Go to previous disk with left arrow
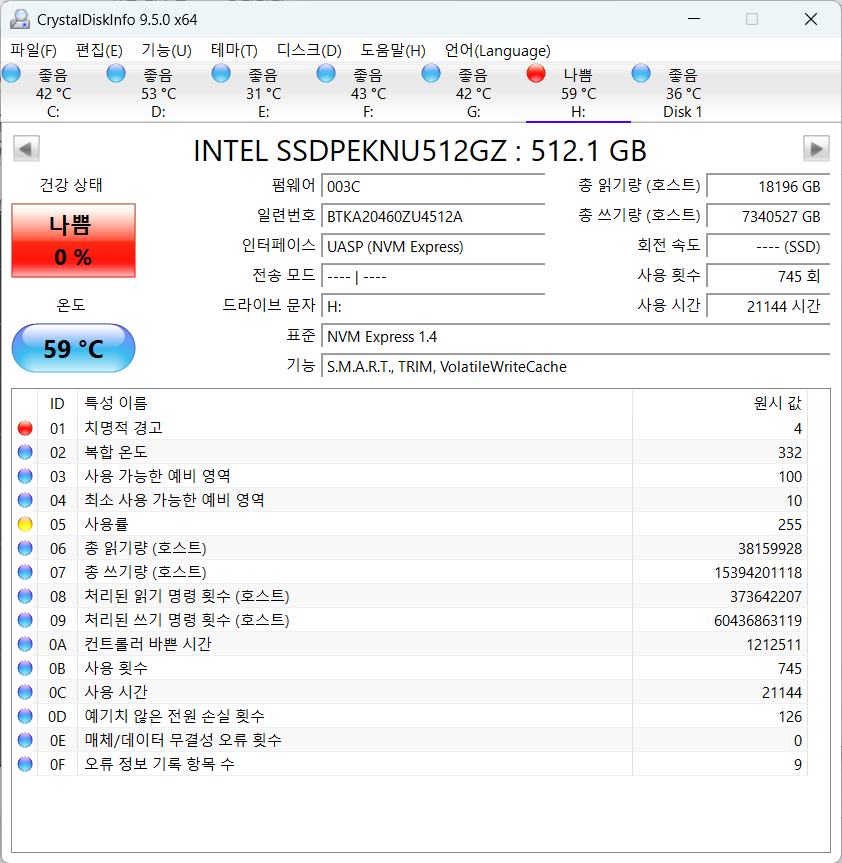Image resolution: width=842 pixels, height=863 pixels. coord(26,149)
